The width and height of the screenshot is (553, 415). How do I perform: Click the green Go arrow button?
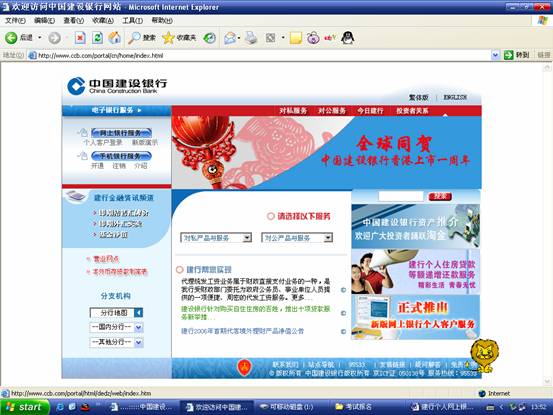point(508,55)
